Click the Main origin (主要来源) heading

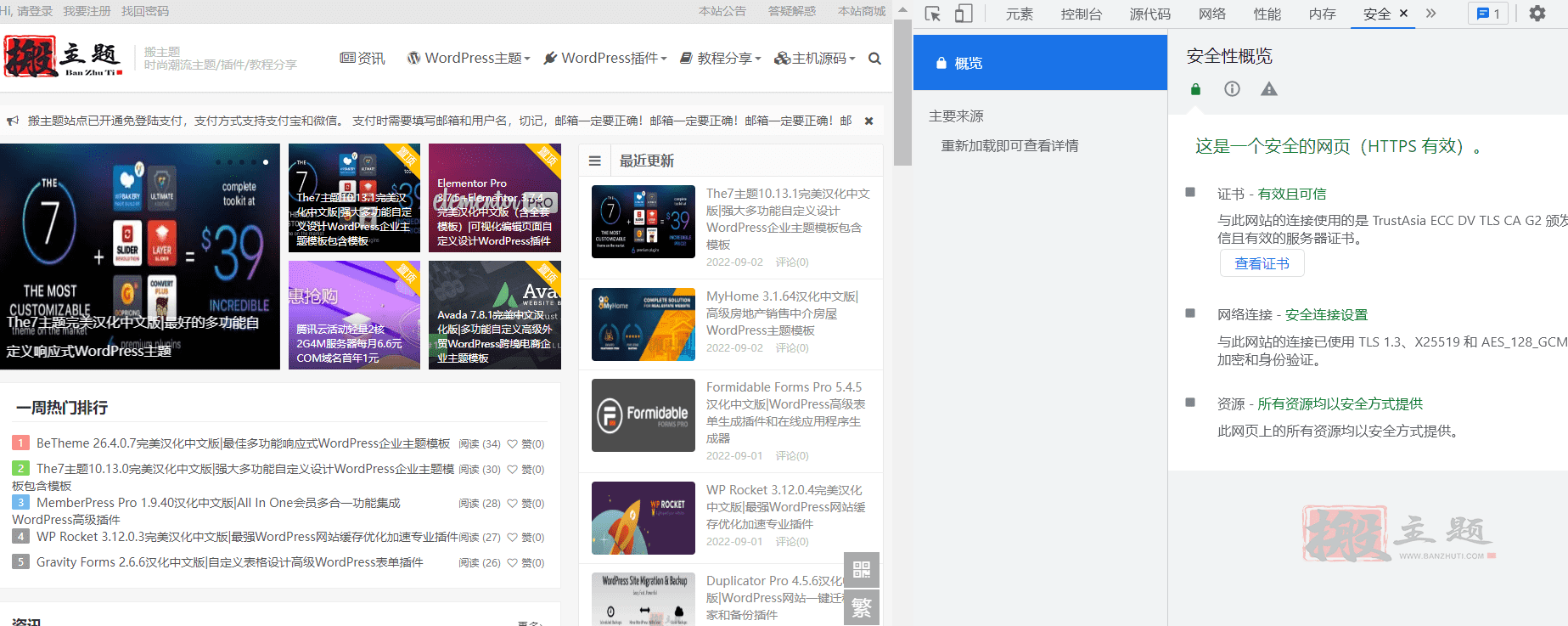pyautogui.click(x=956, y=116)
